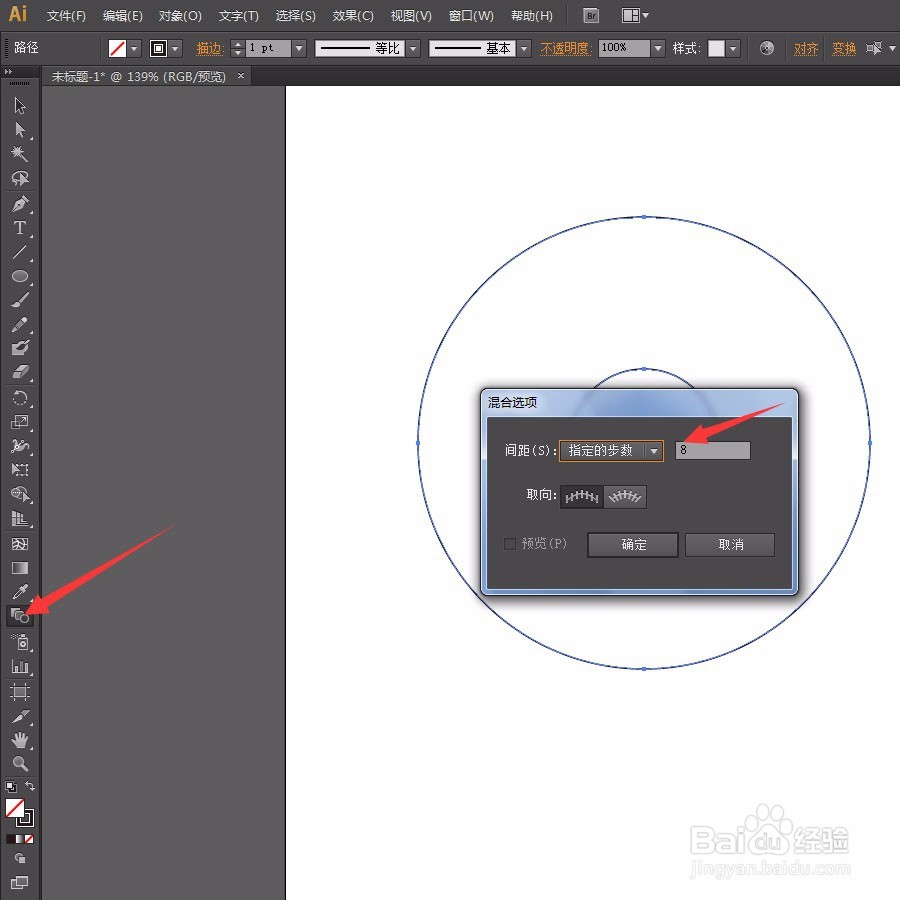Open the 不透明度 opacity dropdown
This screenshot has height=900, width=900.
(657, 47)
